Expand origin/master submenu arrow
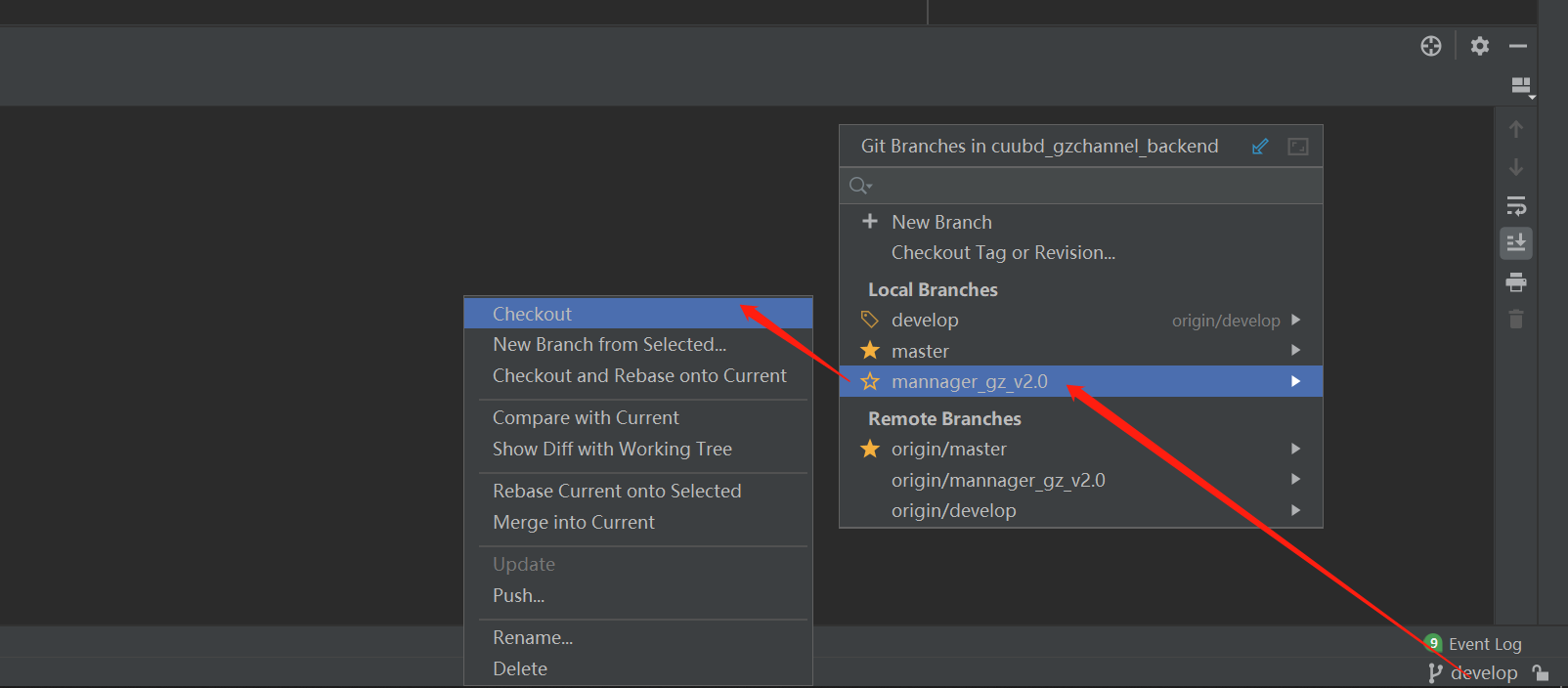 (x=1296, y=449)
